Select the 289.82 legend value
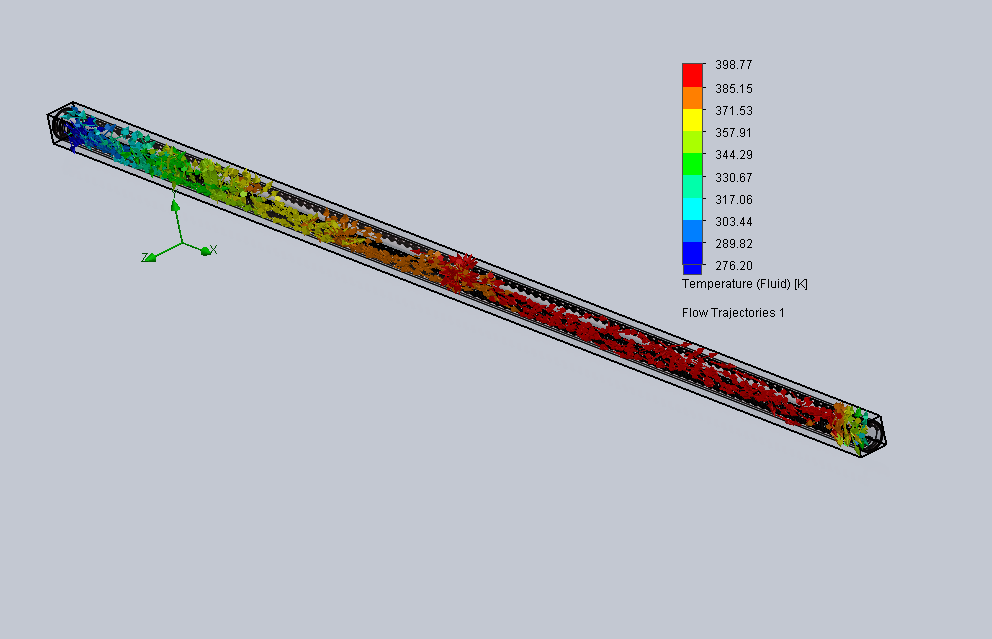Screen dimensions: 992x639 tap(734, 244)
